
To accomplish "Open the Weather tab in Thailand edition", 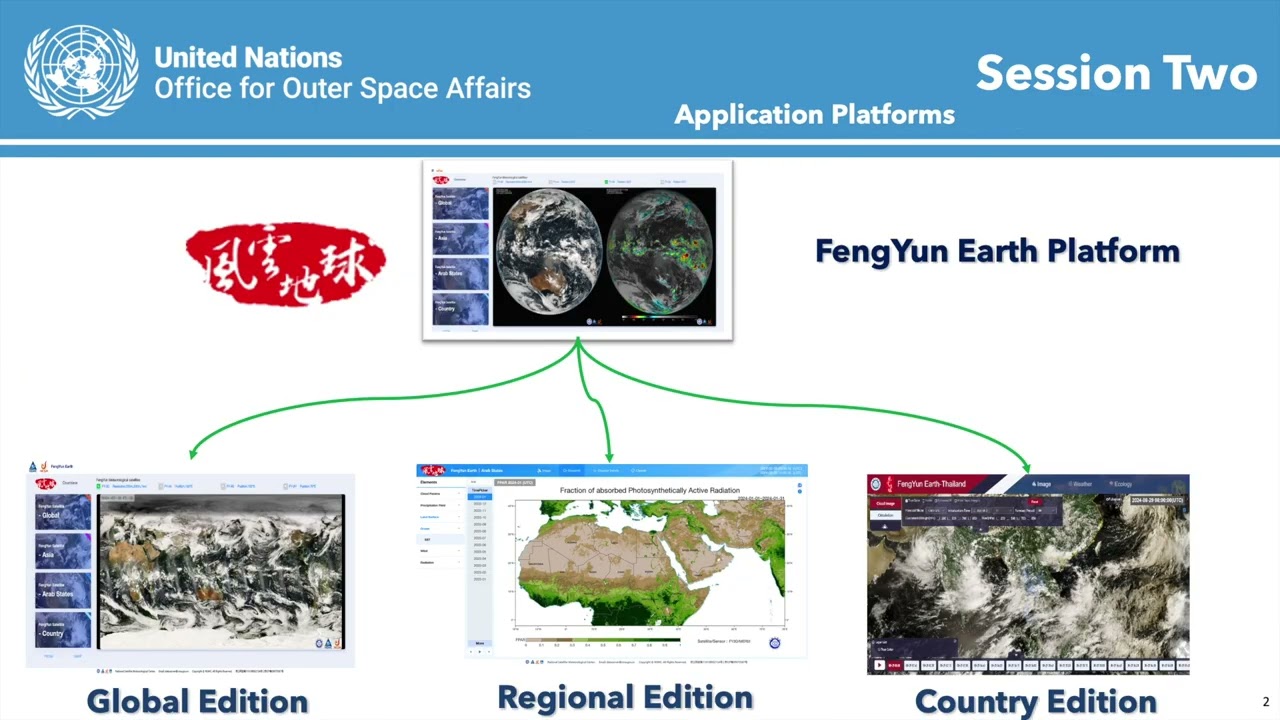I will (x=1082, y=484).
